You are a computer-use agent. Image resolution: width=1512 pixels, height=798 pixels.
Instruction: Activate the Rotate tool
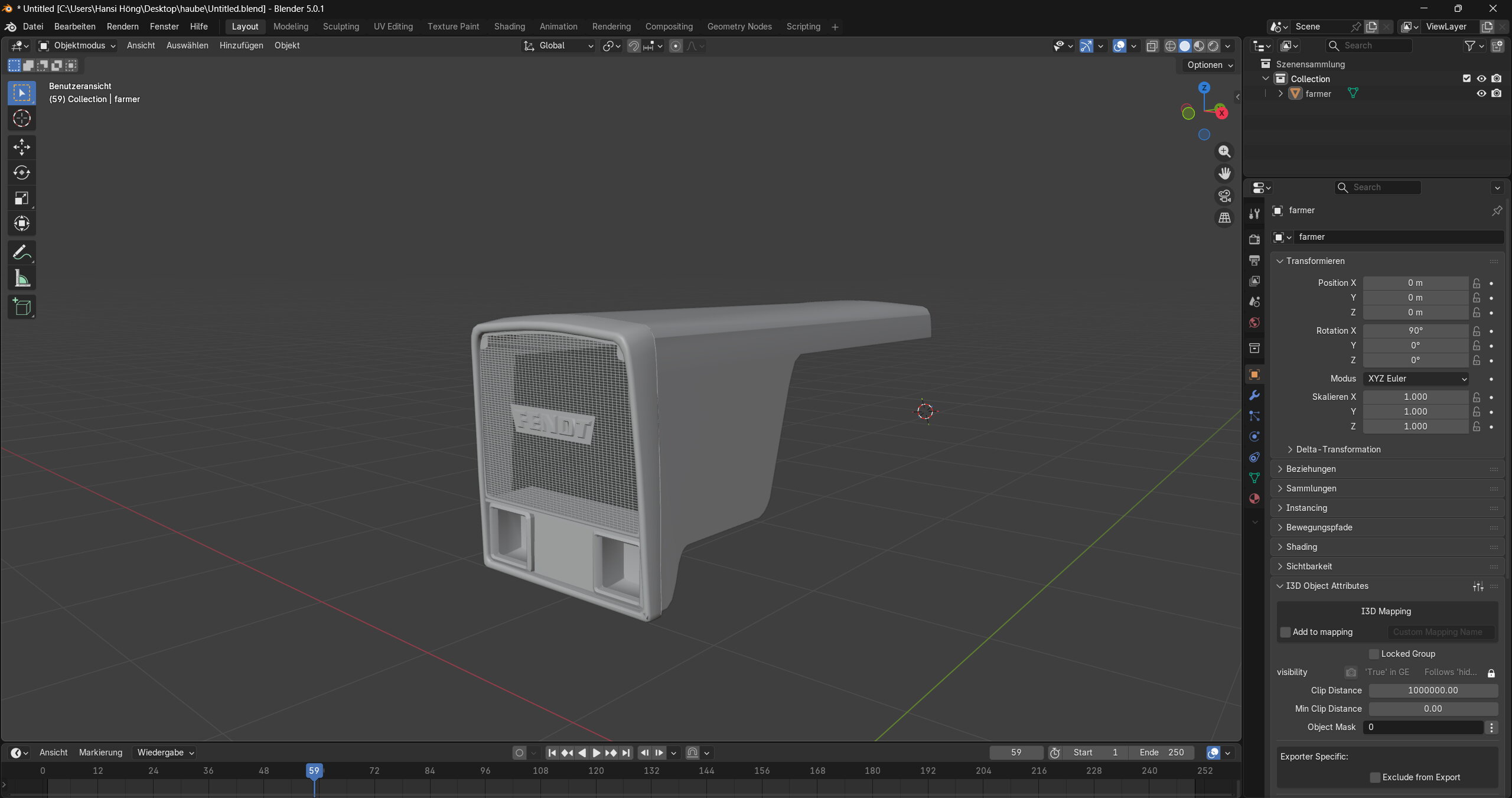tap(22, 172)
